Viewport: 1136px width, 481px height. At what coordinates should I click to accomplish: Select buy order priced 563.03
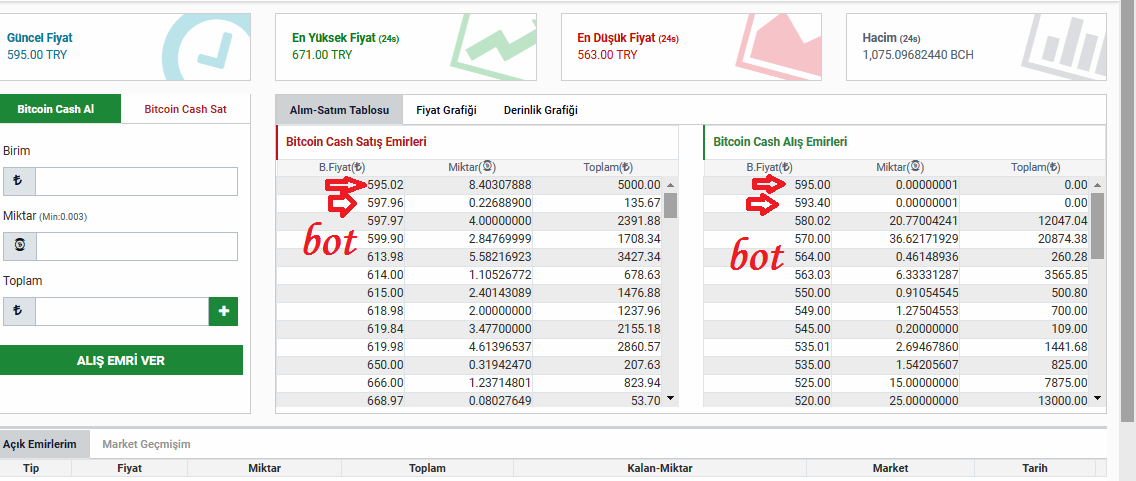(897, 275)
